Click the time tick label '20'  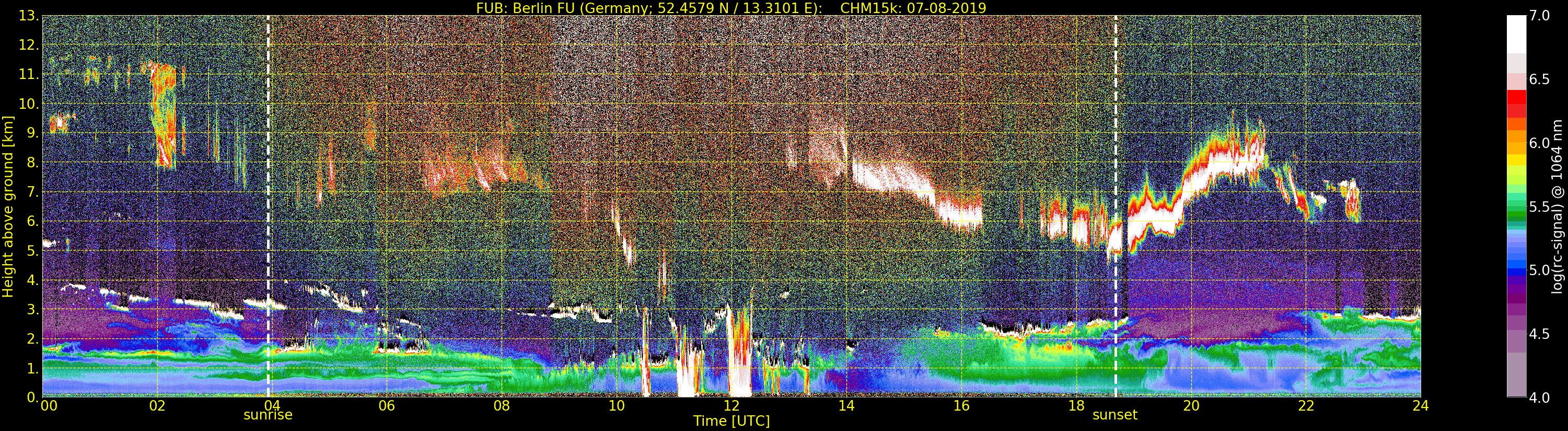coord(1191,406)
